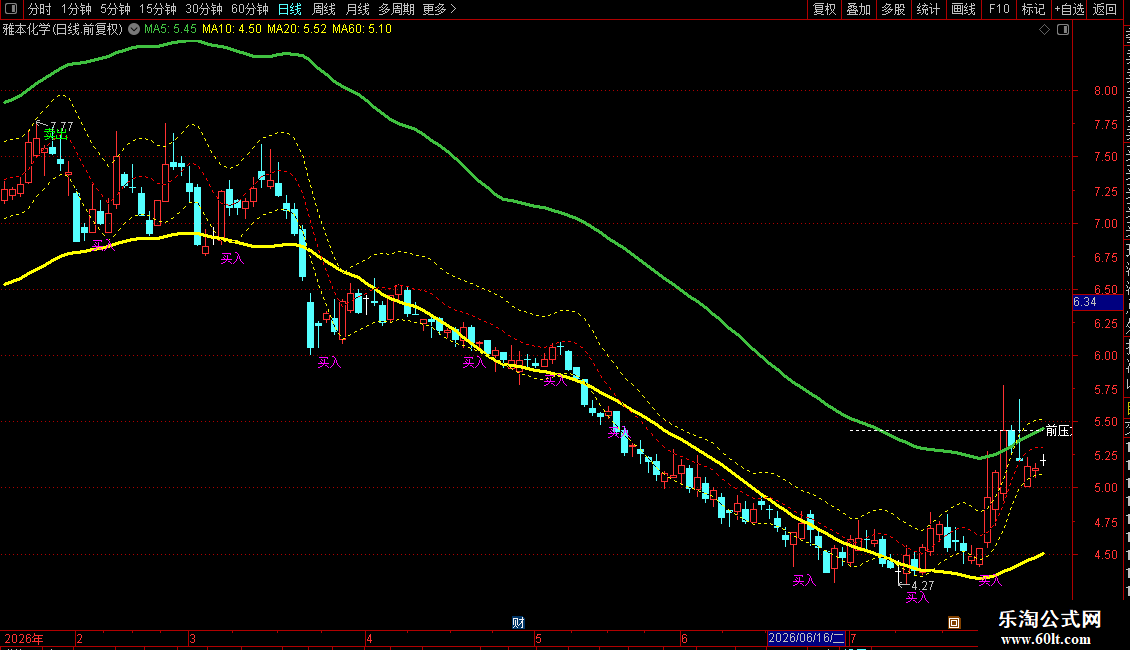Click the 标记 mark button

tap(1033, 9)
